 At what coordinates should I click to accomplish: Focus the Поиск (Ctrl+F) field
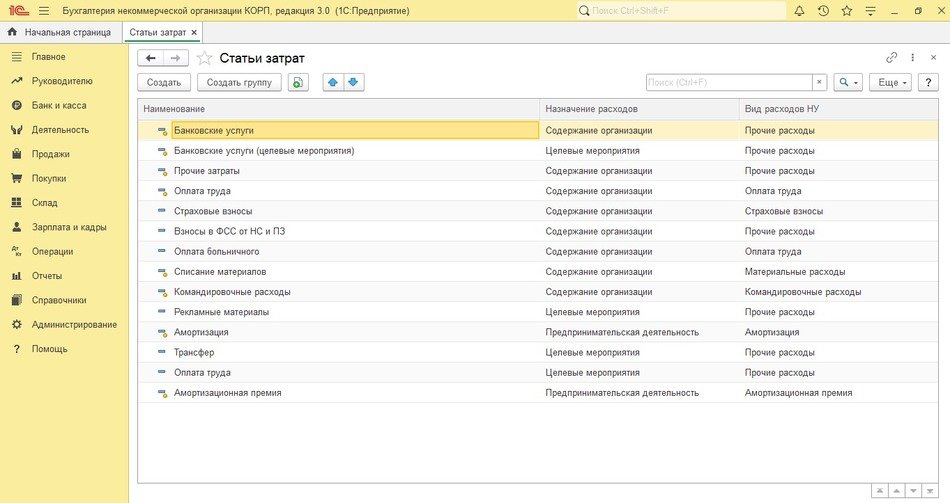pos(729,82)
